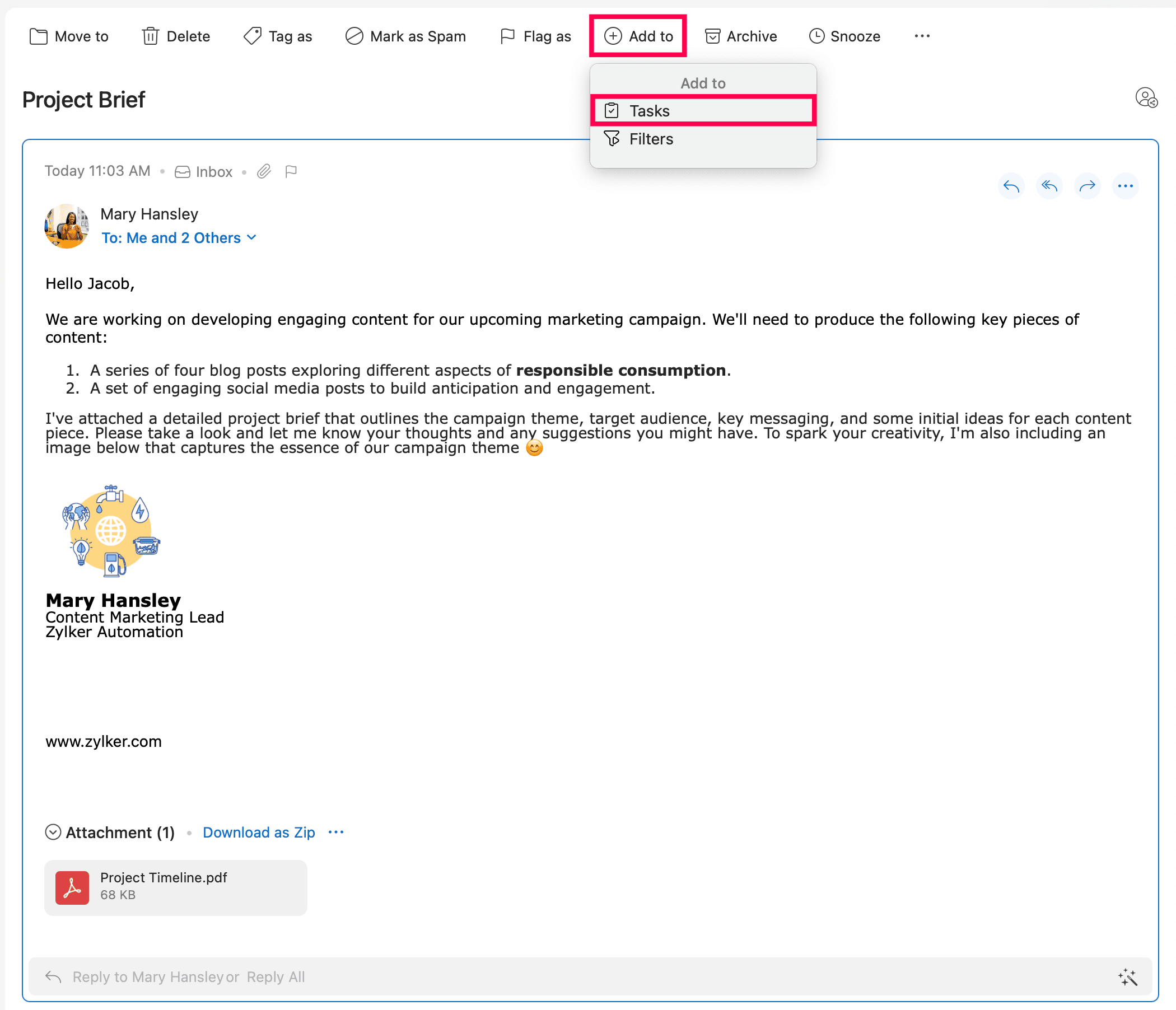Image resolution: width=1176 pixels, height=1010 pixels.
Task: Delete the email using trash icon
Action: (175, 36)
